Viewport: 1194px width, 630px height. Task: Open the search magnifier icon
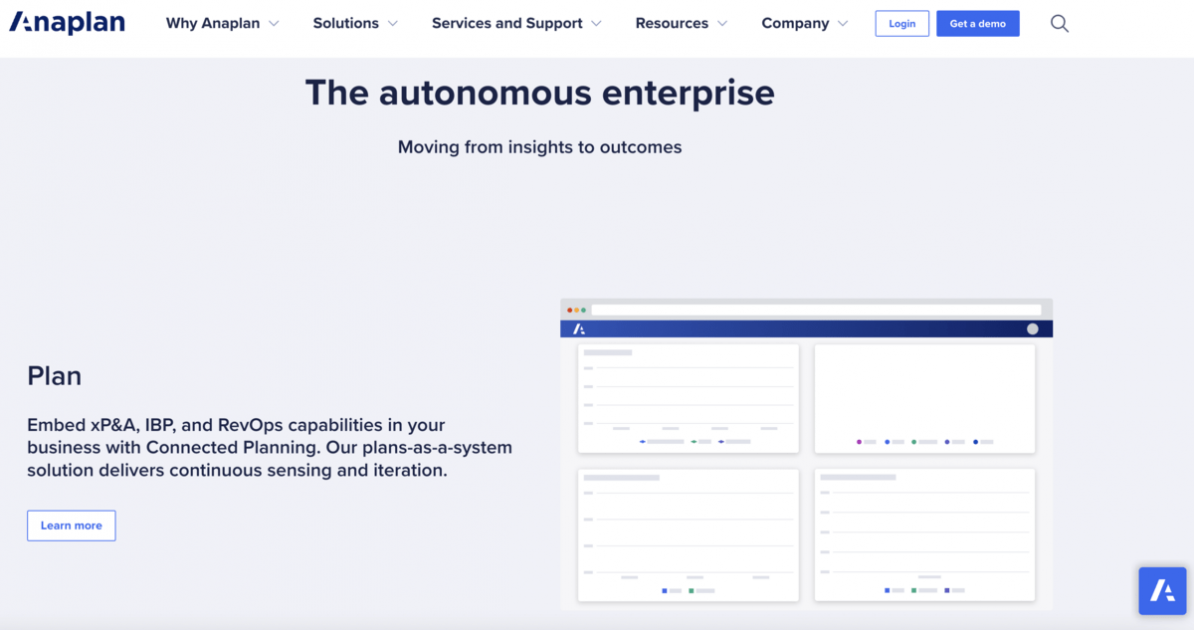[x=1058, y=22]
